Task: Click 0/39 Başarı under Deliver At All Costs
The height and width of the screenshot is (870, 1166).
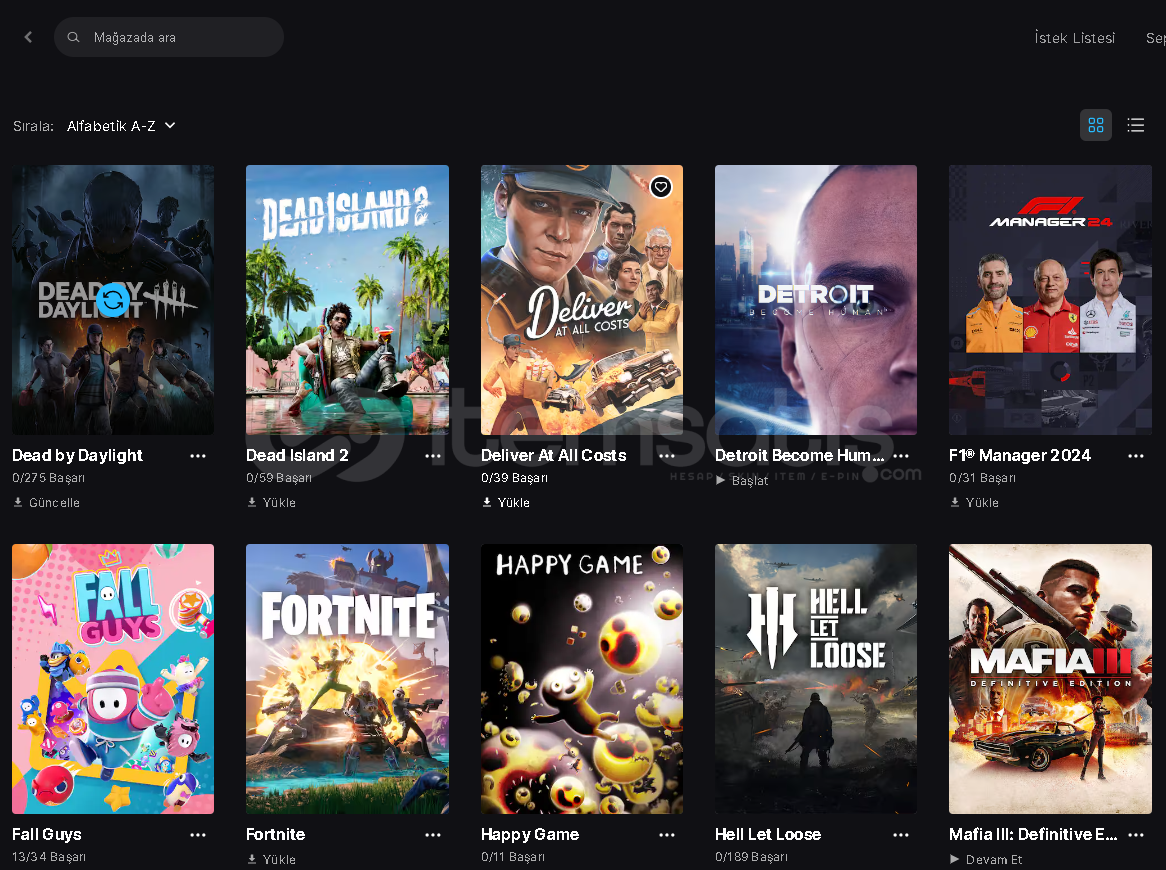Action: (515, 478)
